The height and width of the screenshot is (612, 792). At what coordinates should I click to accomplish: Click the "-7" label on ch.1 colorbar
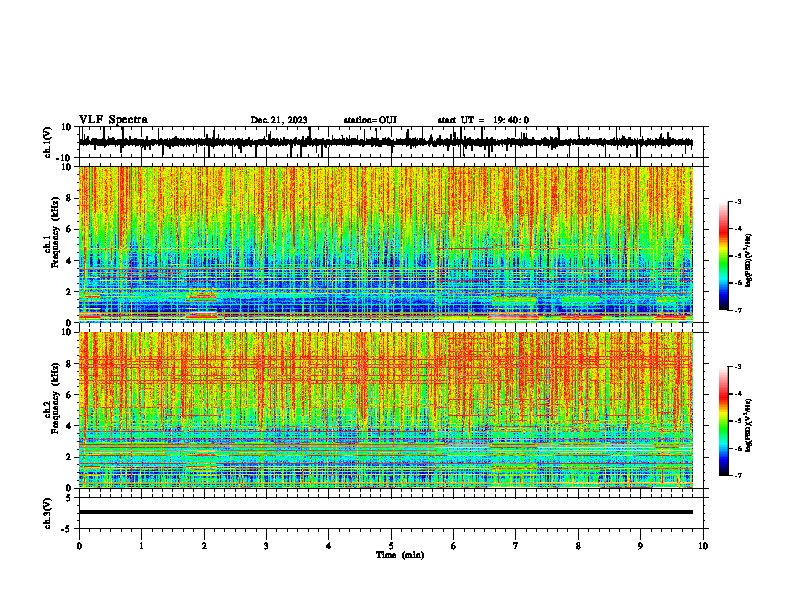(737, 310)
